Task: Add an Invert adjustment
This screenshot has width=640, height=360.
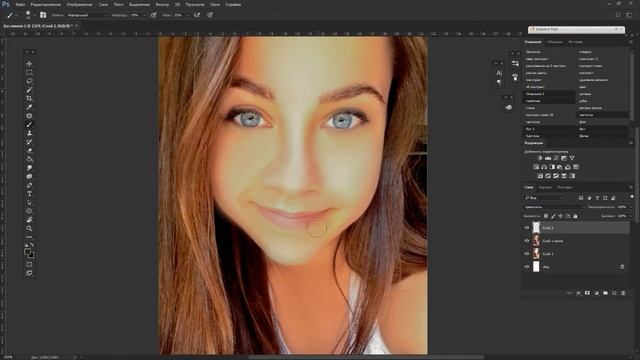Action: (x=540, y=176)
